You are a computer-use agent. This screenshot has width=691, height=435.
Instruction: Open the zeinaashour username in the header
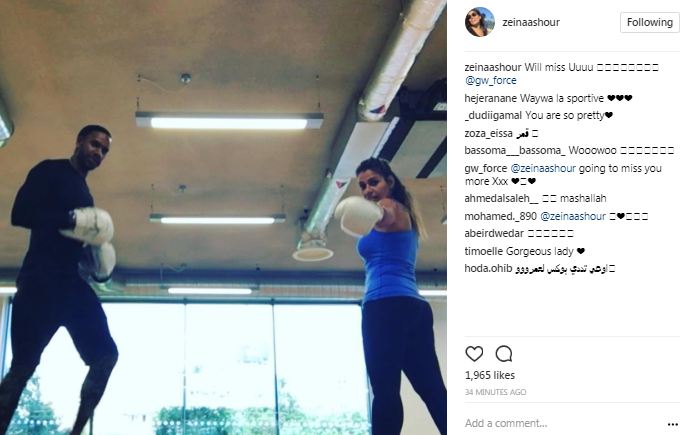531,22
